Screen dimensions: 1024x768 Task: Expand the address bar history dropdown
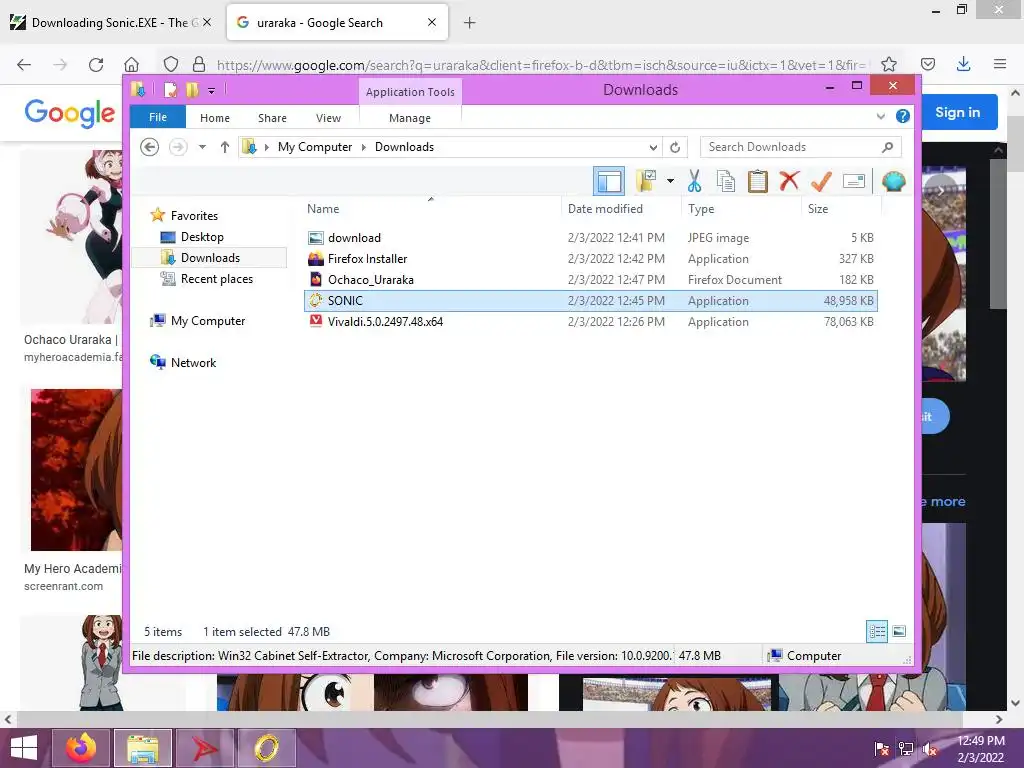coord(652,148)
